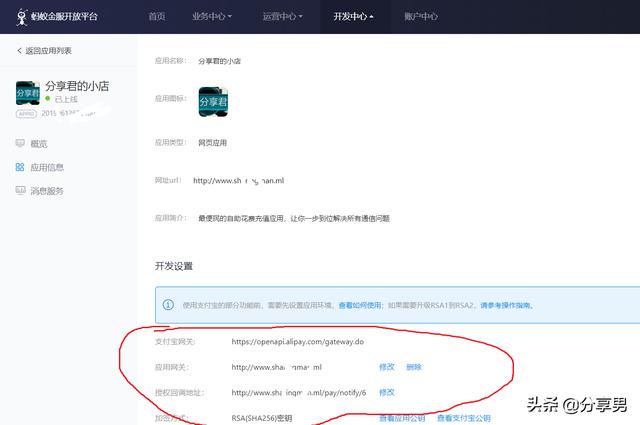The height and width of the screenshot is (425, 640).
Task: Click the 开发设置 section heading
Action: (x=173, y=266)
